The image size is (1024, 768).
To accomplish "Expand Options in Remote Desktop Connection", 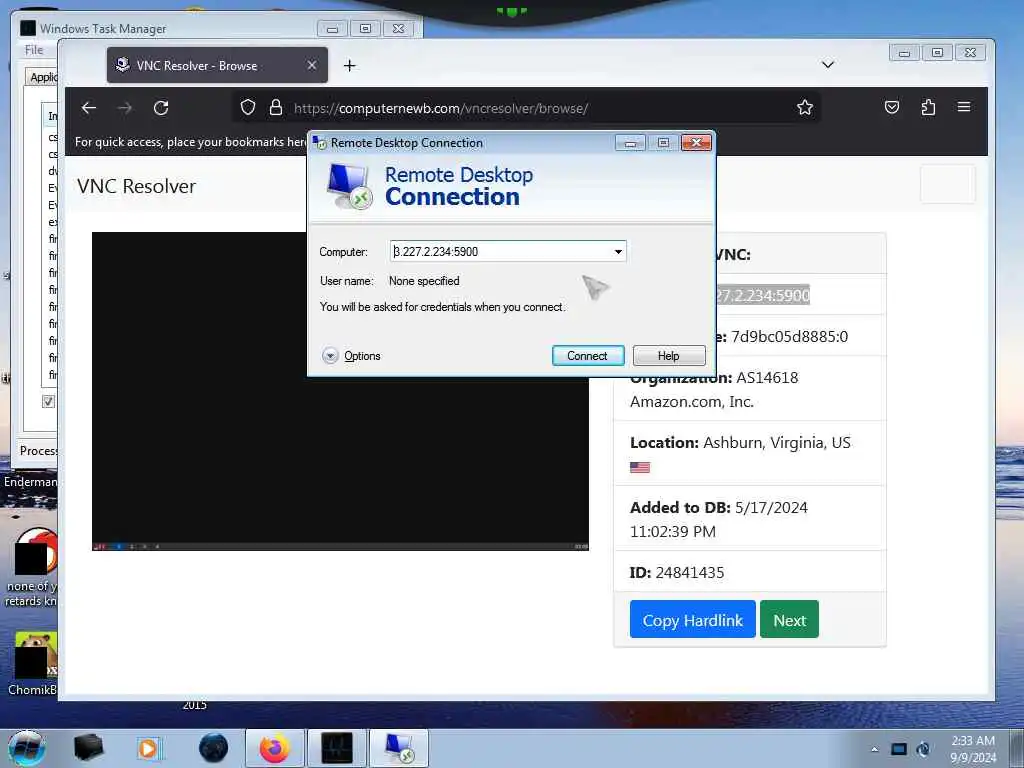I will pyautogui.click(x=351, y=356).
